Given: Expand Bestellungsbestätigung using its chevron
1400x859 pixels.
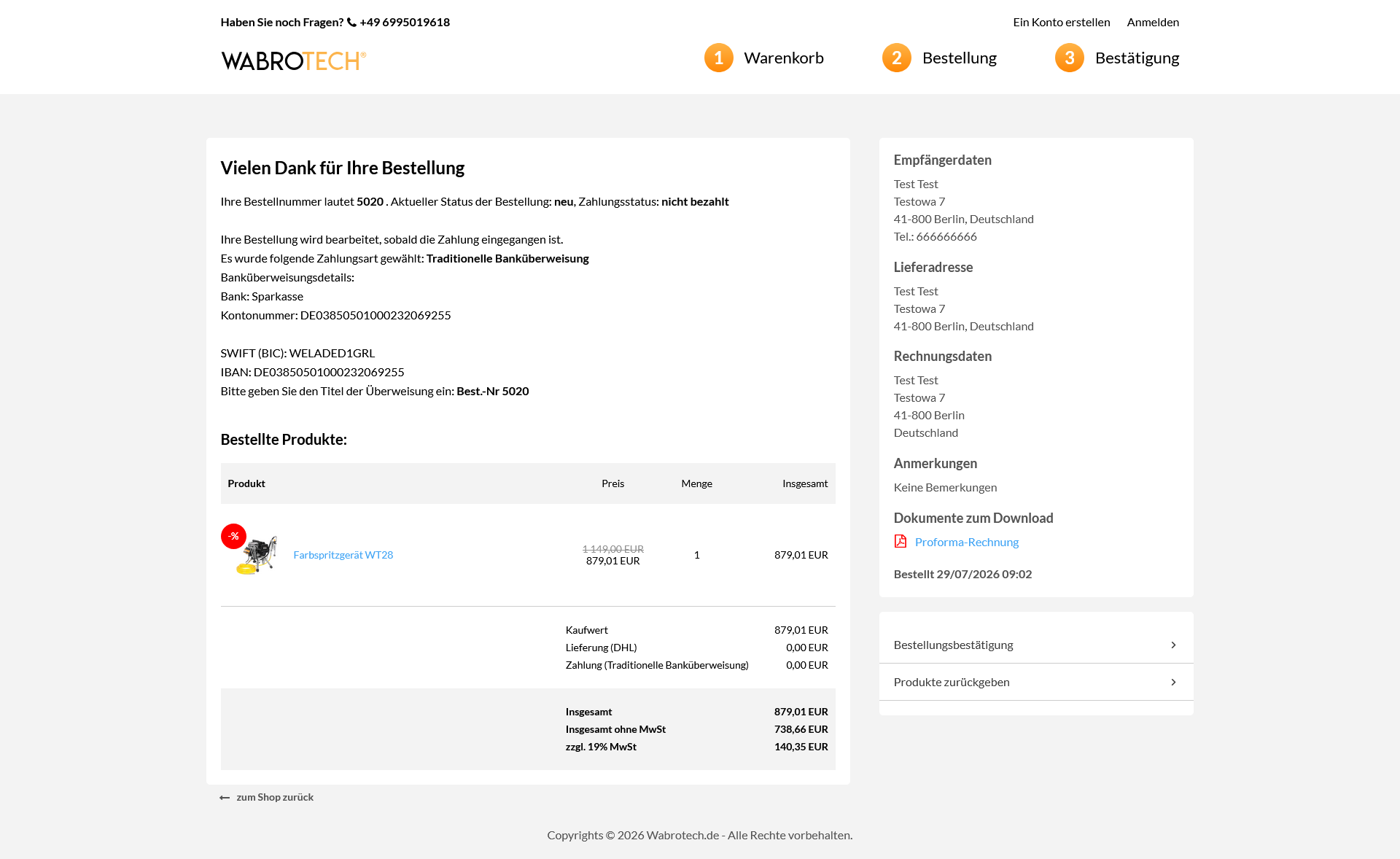Looking at the screenshot, I should pyautogui.click(x=1173, y=645).
